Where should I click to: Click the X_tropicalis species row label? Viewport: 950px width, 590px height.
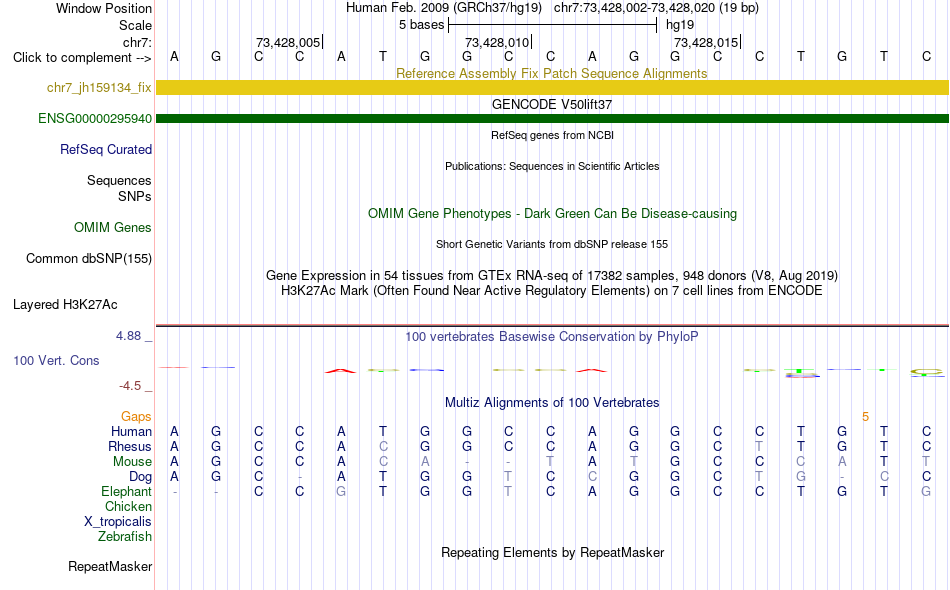[118, 522]
